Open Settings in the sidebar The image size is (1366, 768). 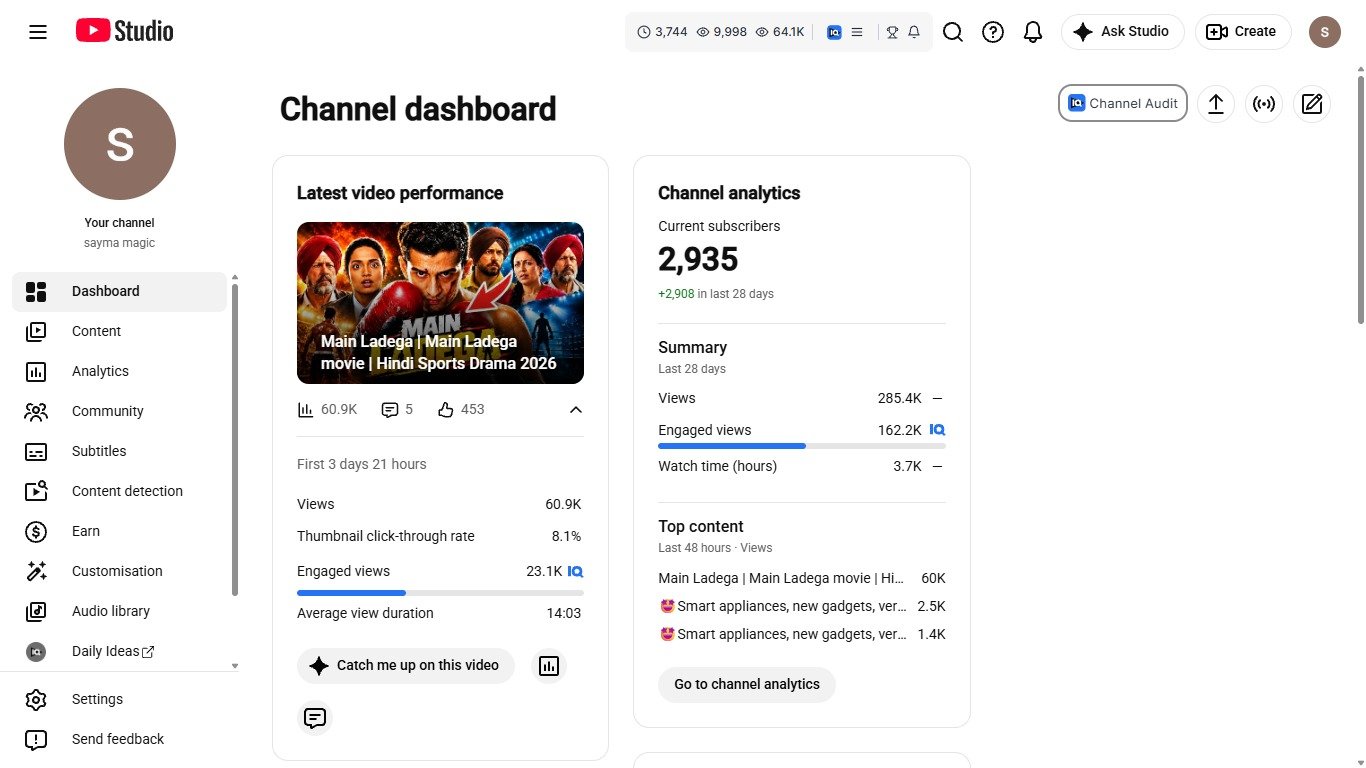point(120,699)
